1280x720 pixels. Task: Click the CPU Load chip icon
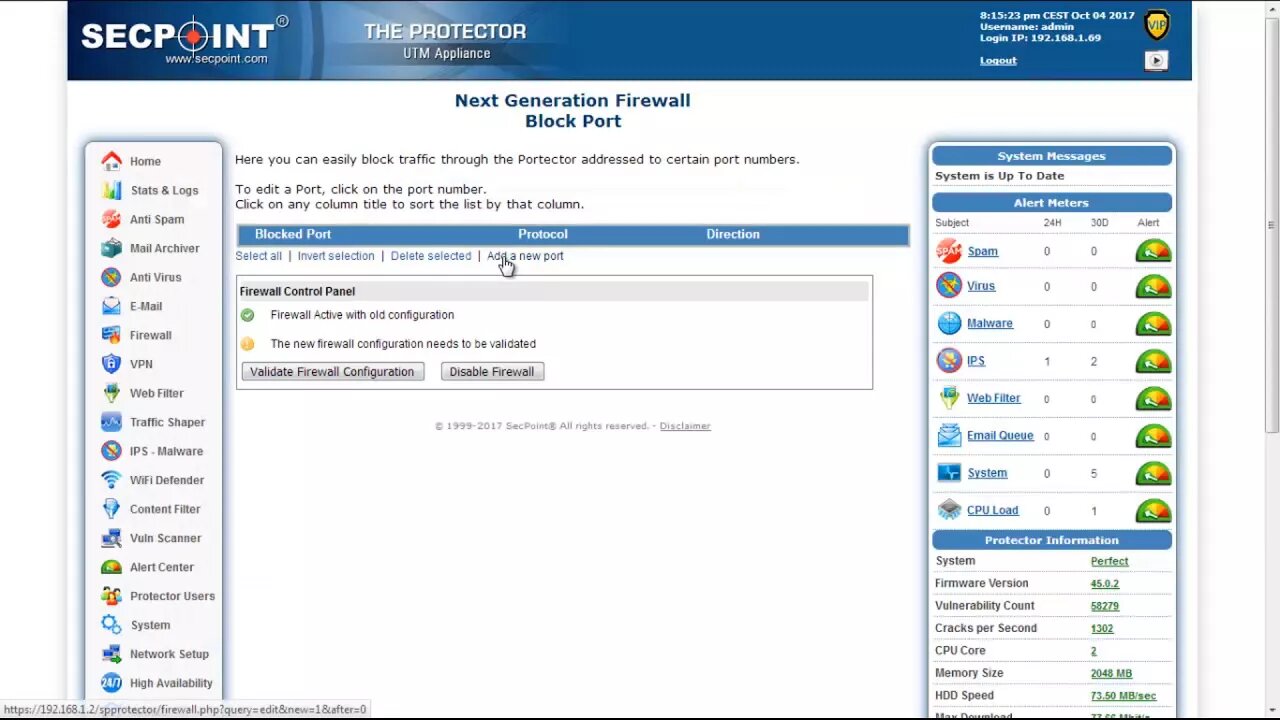pyautogui.click(x=948, y=510)
